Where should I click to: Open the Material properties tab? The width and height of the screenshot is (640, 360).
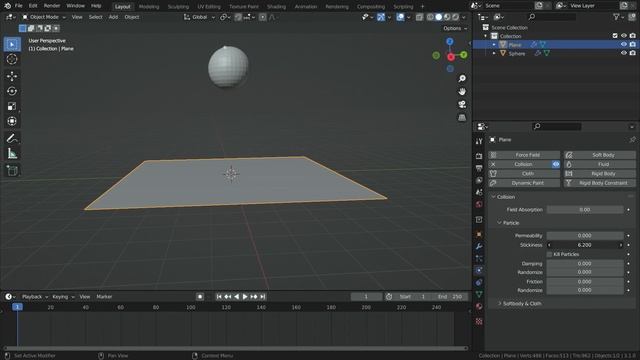click(x=479, y=306)
